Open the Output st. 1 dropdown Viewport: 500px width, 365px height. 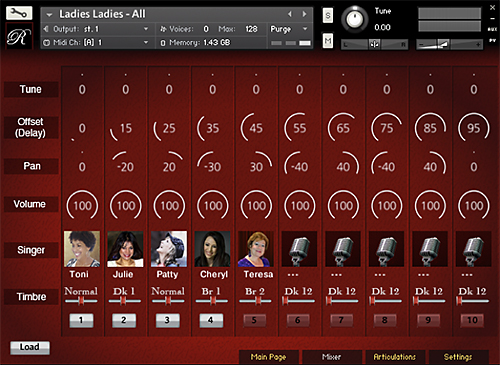(146, 29)
